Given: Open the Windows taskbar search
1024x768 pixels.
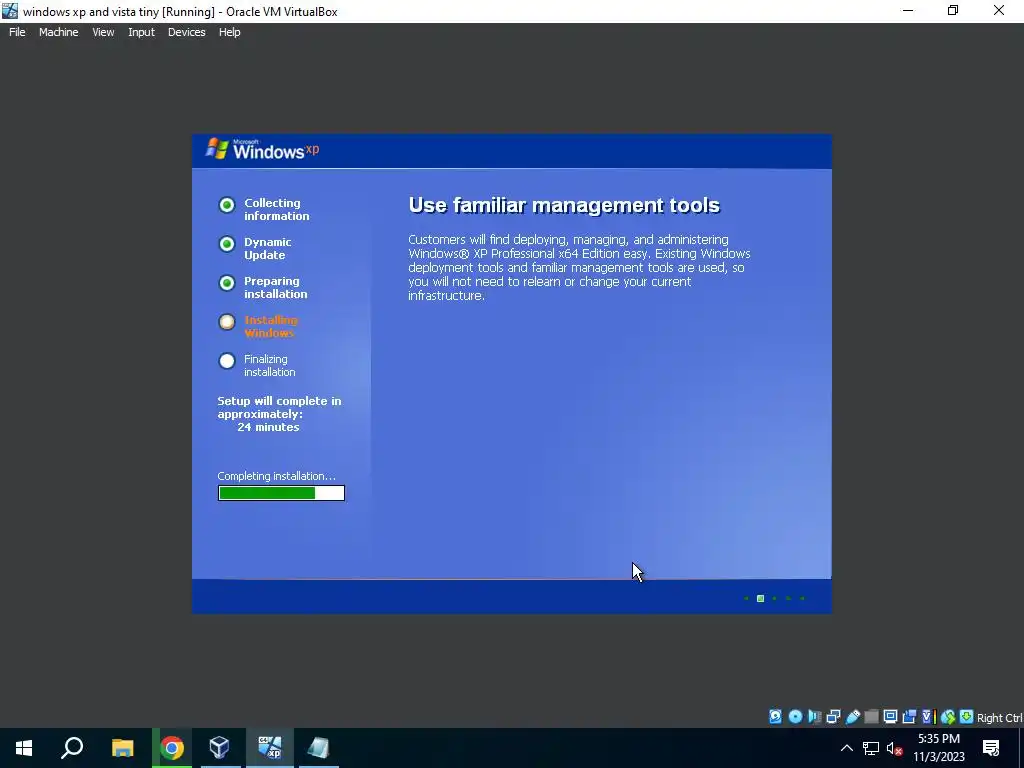Looking at the screenshot, I should 72,748.
